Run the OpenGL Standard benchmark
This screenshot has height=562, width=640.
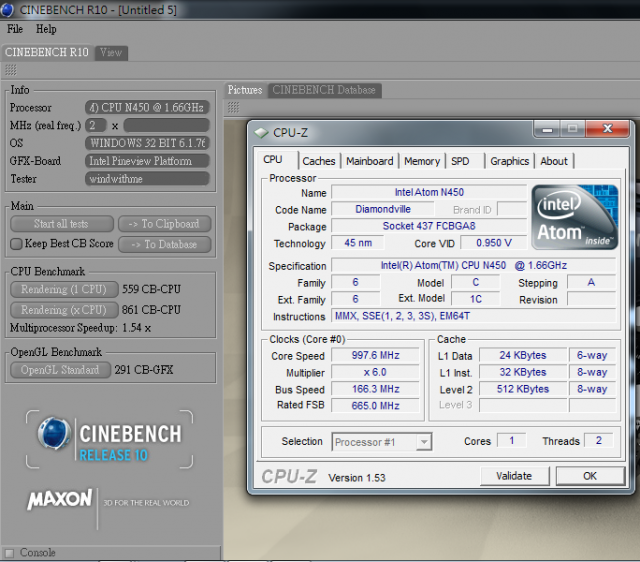tap(60, 370)
